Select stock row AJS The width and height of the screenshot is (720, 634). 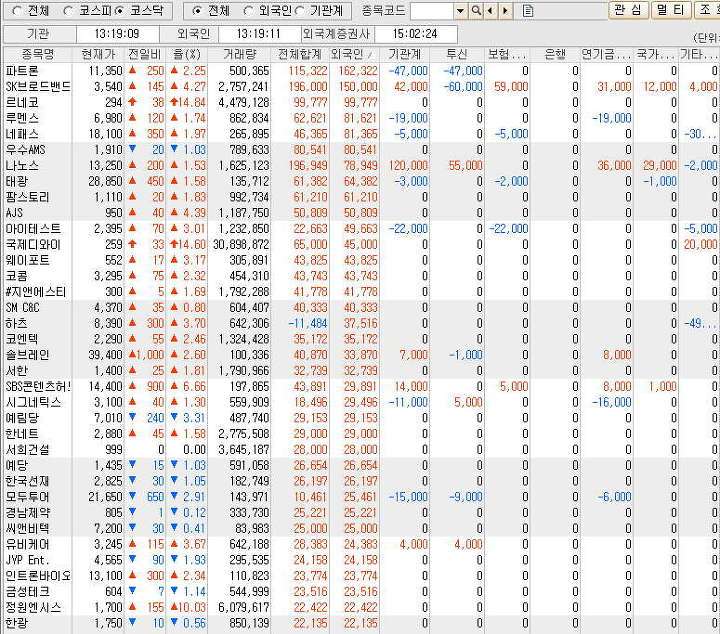[x=360, y=213]
